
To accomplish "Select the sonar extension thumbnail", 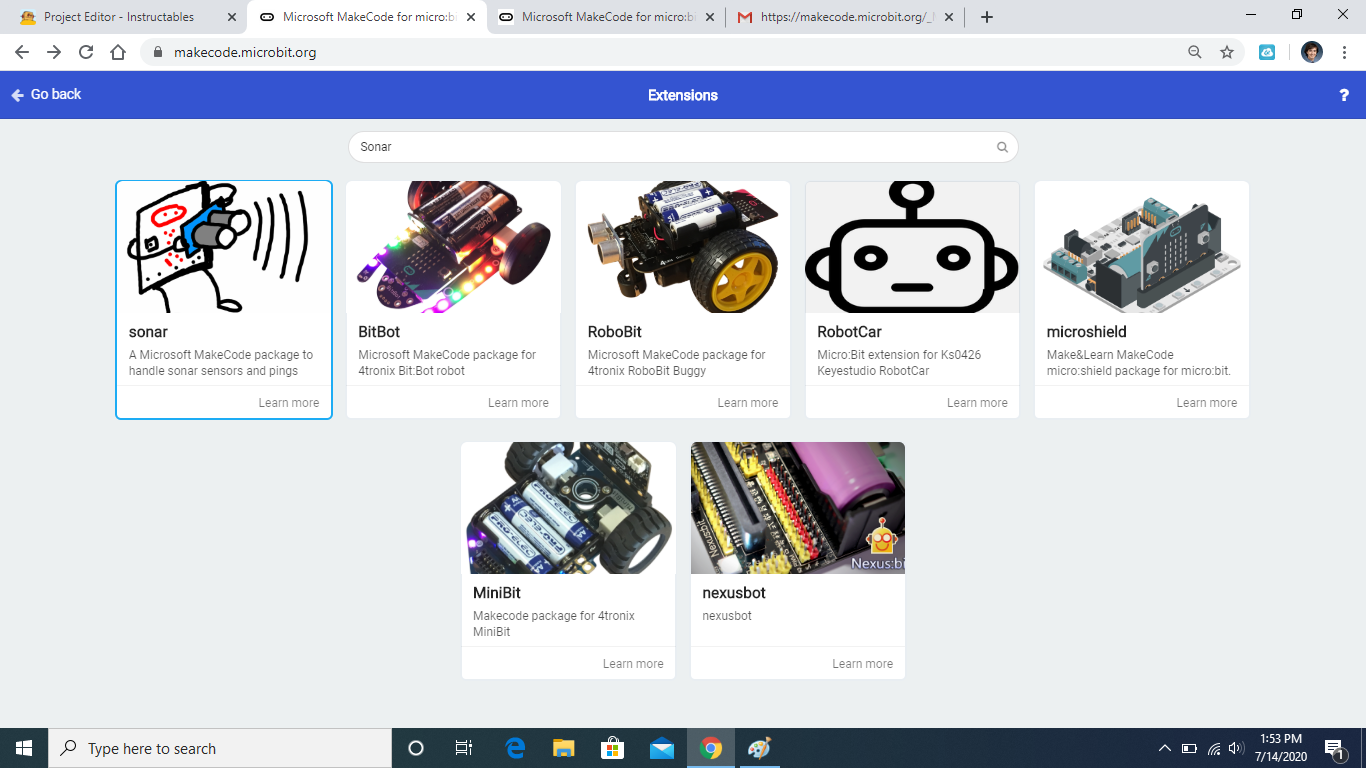I will pos(224,247).
